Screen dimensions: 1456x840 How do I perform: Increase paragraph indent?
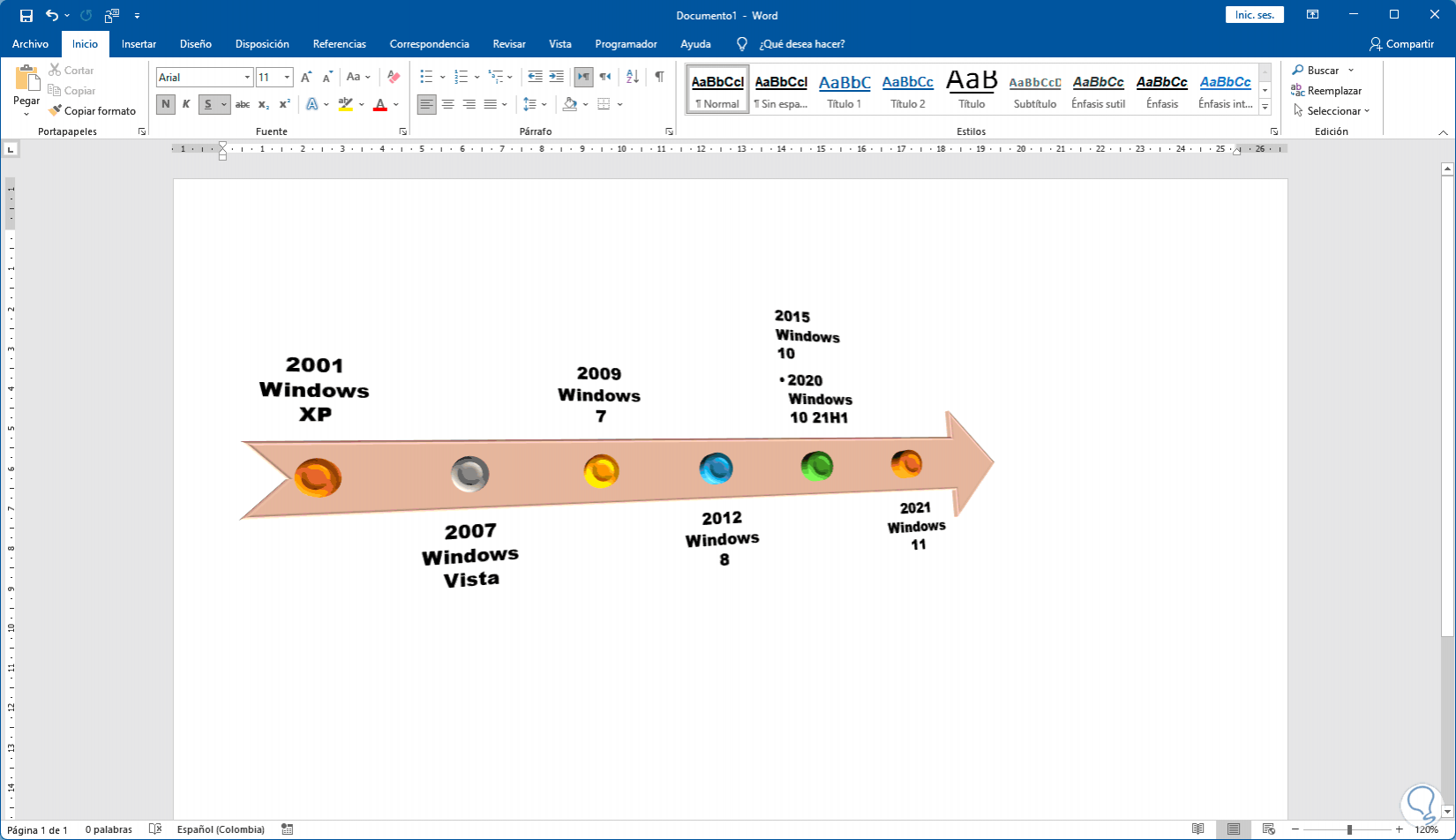[x=556, y=78]
